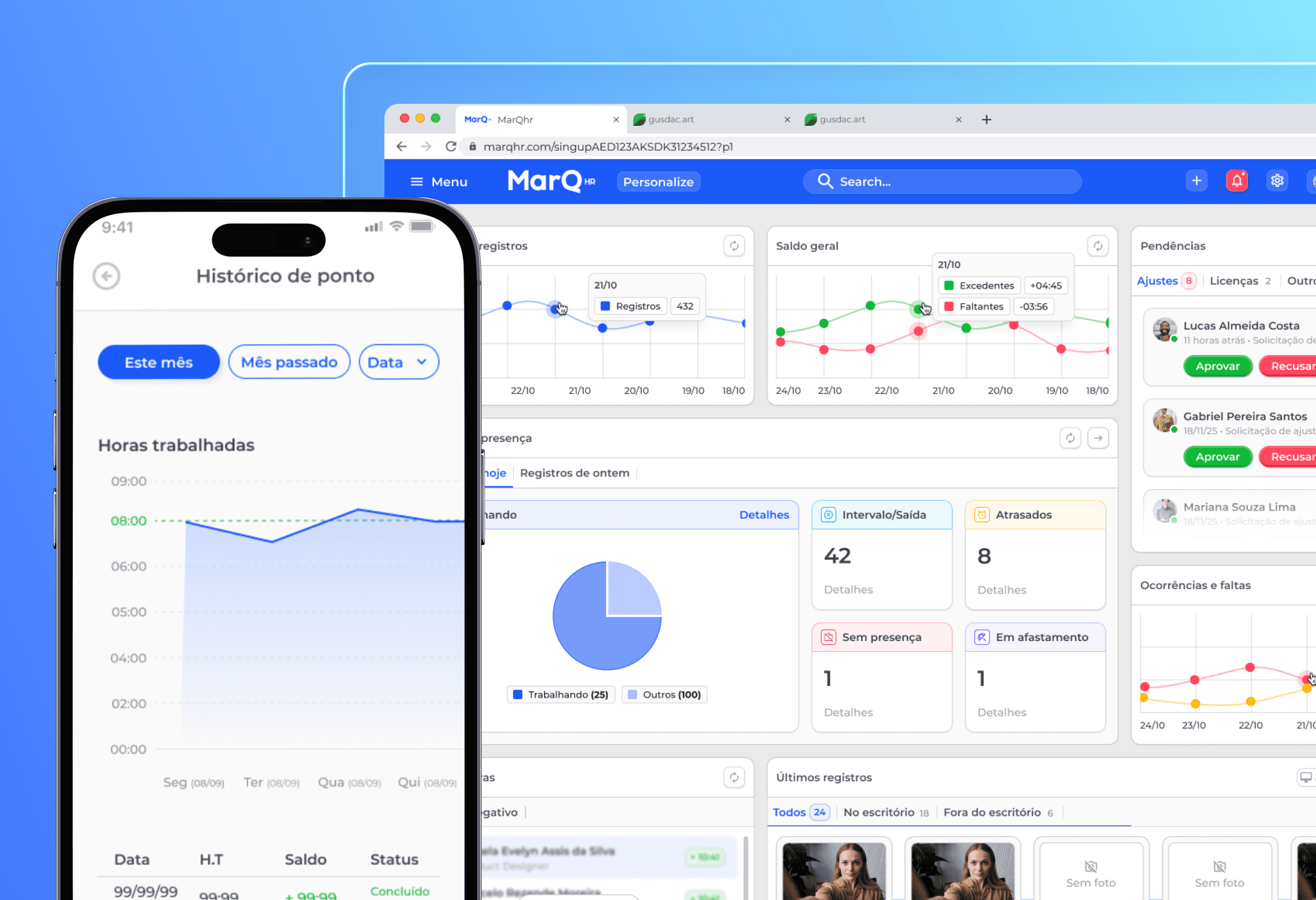Open settings gear in blue header
Viewport: 1316px width, 900px height.
(x=1277, y=181)
